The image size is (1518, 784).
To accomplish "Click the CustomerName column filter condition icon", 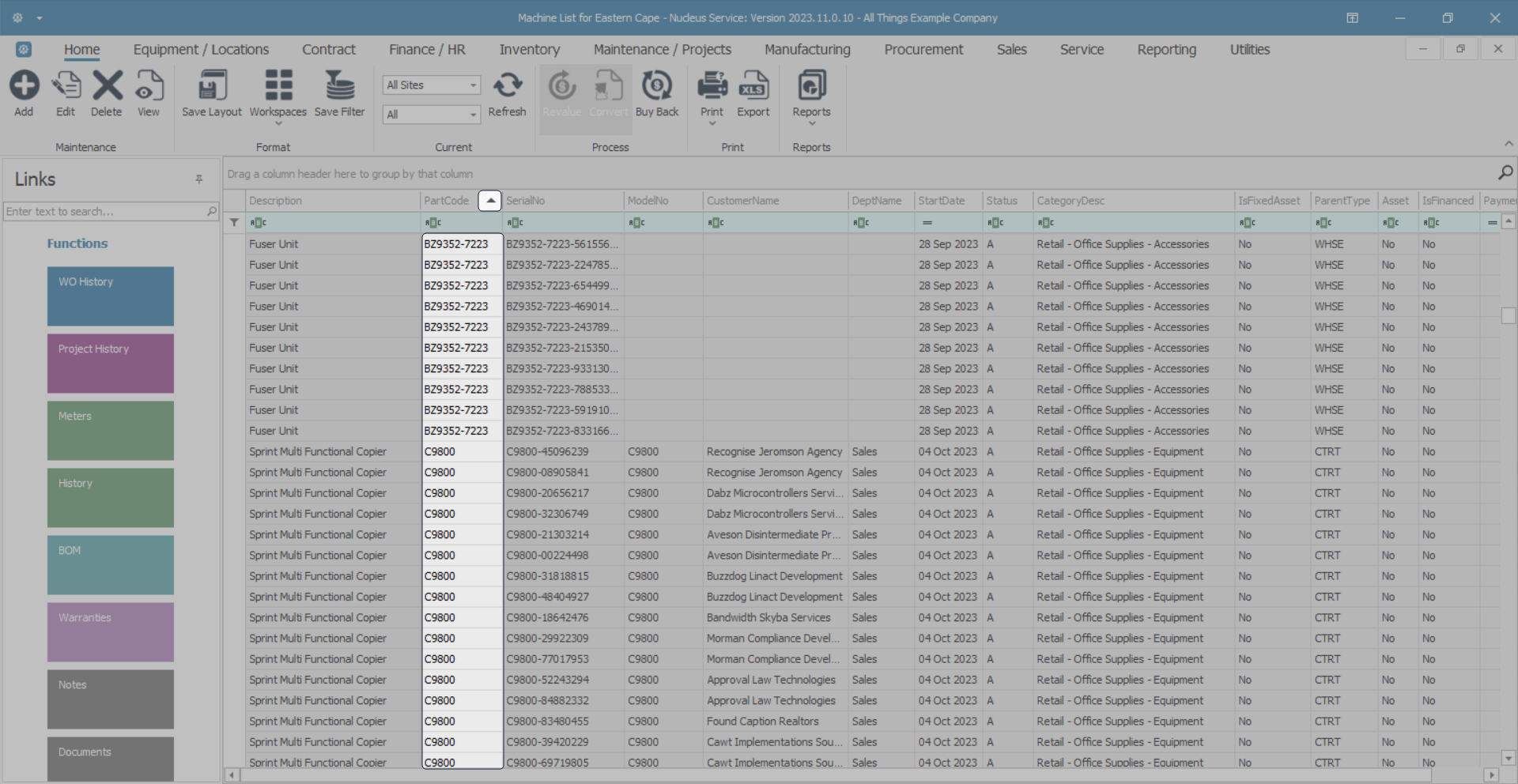I will click(716, 223).
